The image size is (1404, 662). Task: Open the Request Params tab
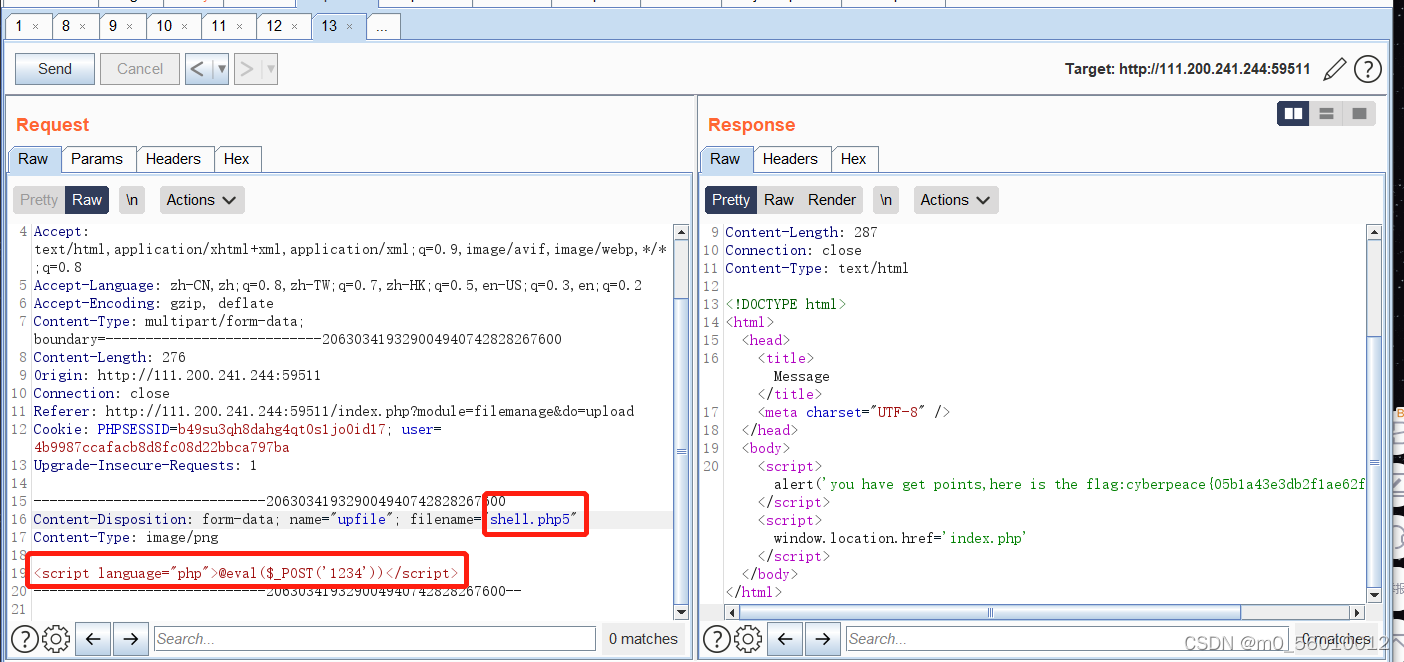pos(97,159)
